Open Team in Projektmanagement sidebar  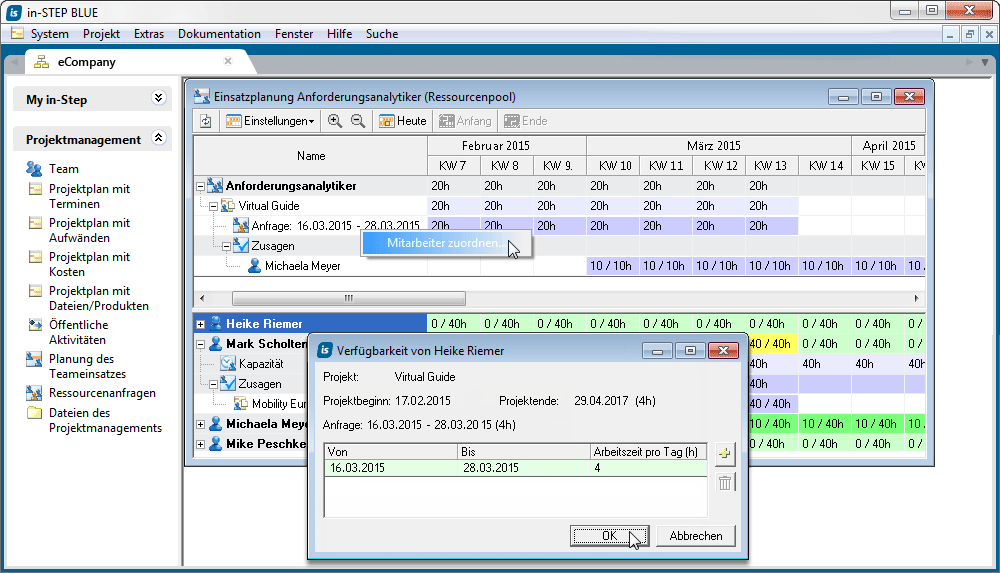[63, 169]
